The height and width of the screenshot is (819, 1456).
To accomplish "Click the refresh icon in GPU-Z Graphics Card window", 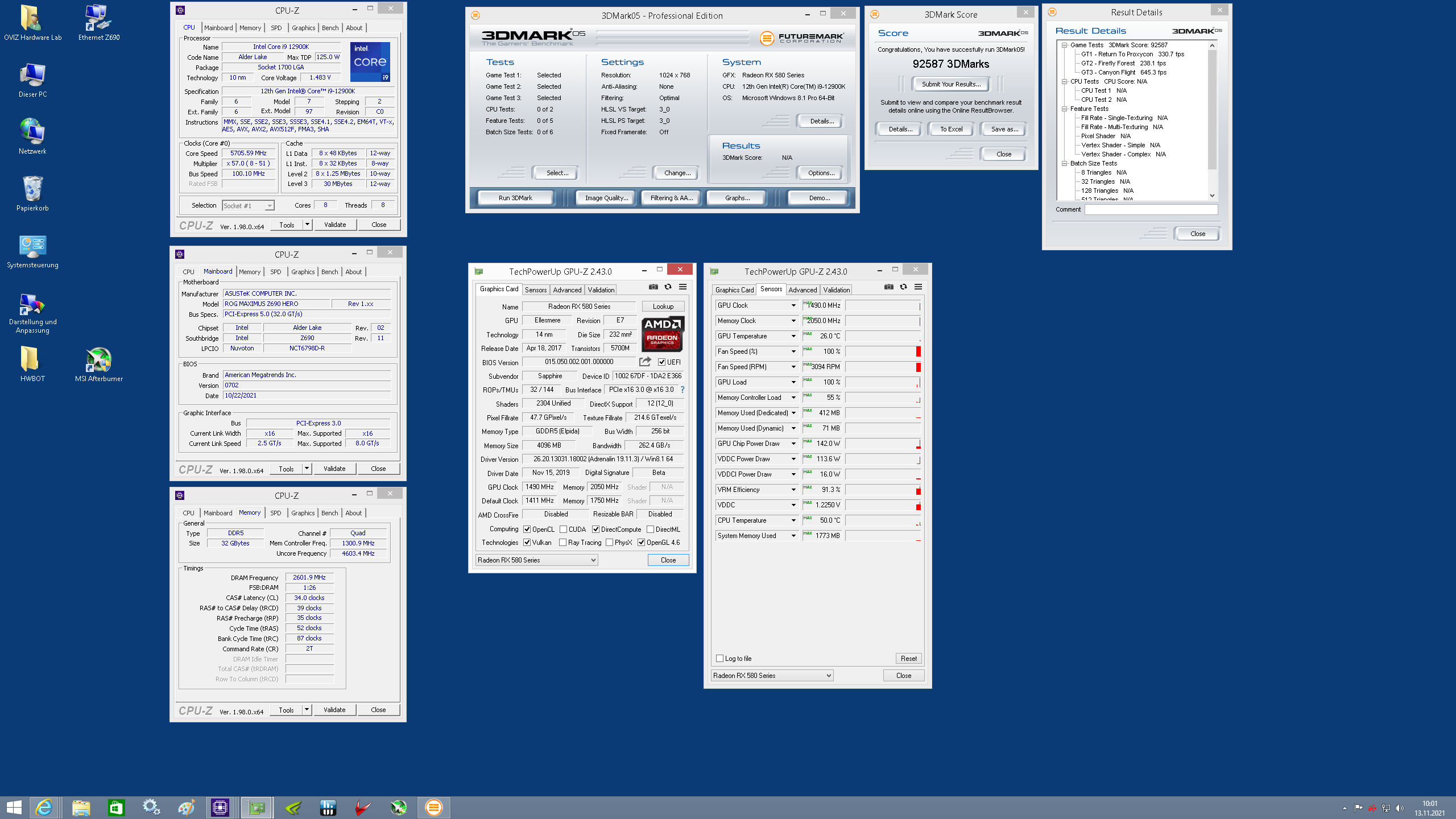I will pyautogui.click(x=668, y=287).
